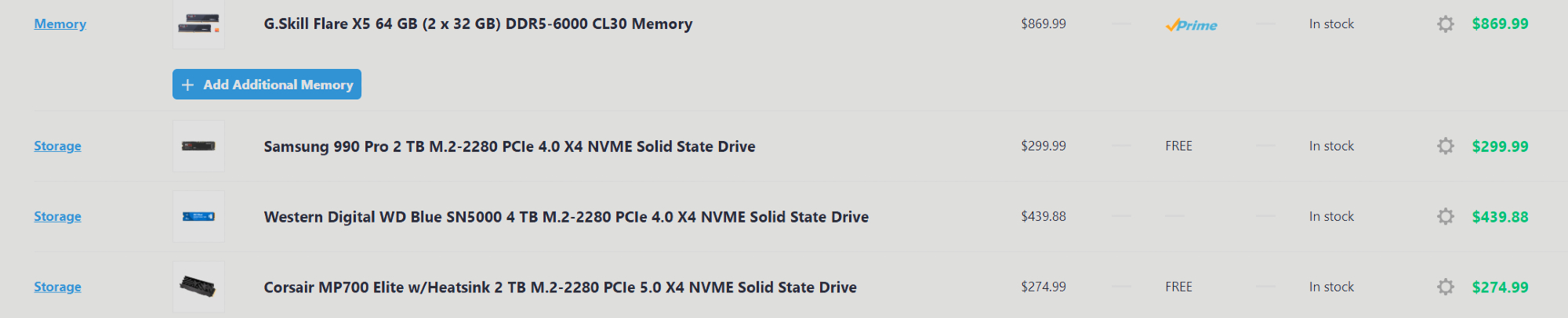Click the Storage link beside WD Blue SN5000

[57, 217]
